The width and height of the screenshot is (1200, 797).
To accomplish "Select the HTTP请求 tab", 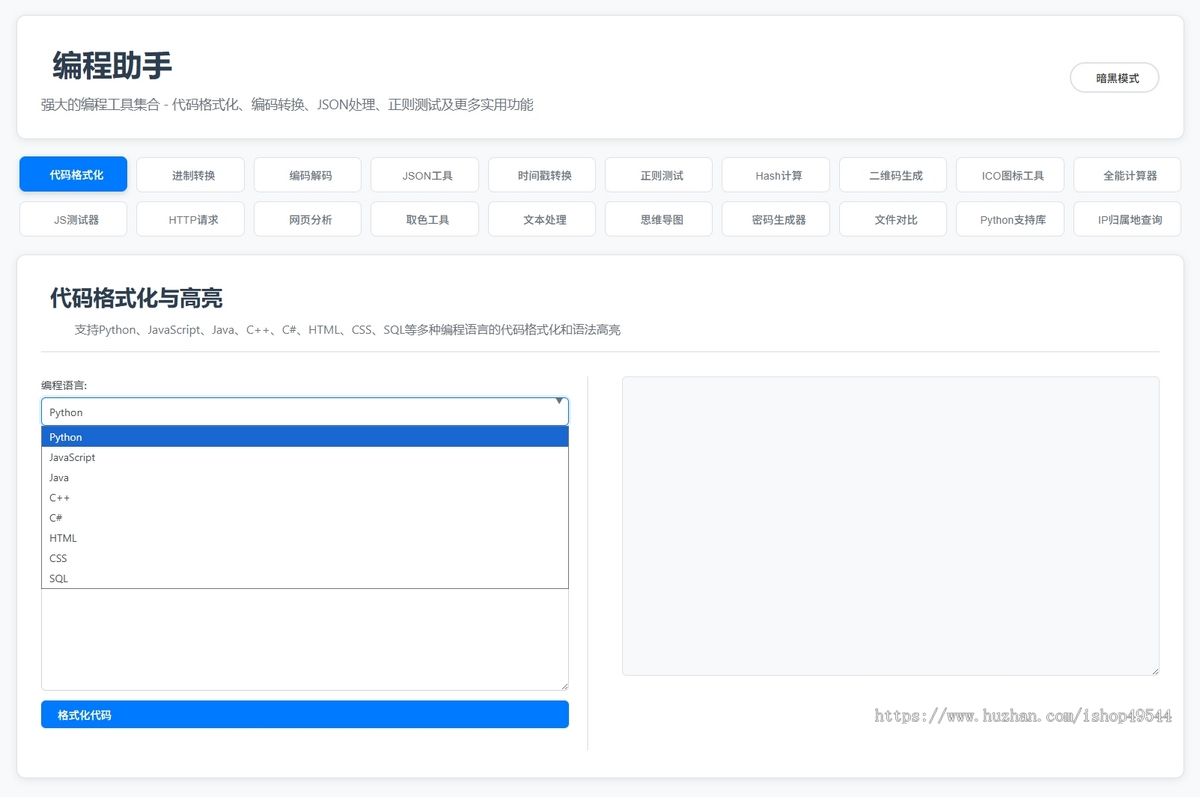I will coord(190,219).
